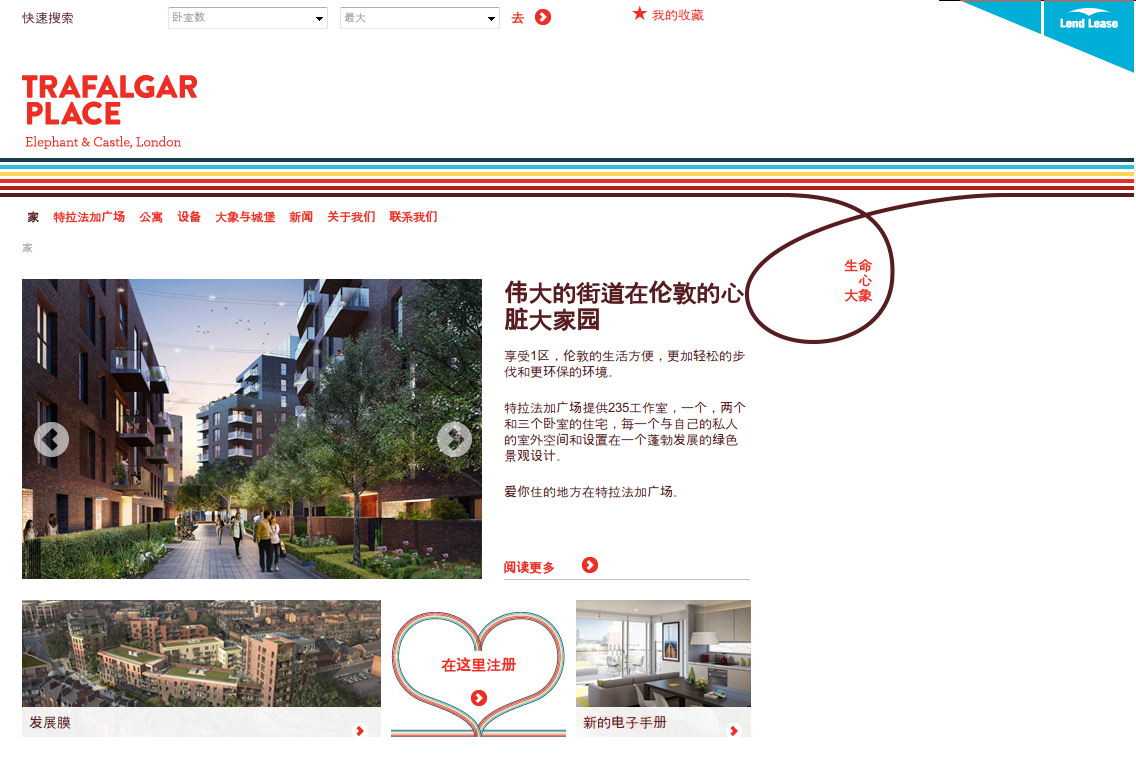Open 特拉法加广场 menu item

pos(89,217)
